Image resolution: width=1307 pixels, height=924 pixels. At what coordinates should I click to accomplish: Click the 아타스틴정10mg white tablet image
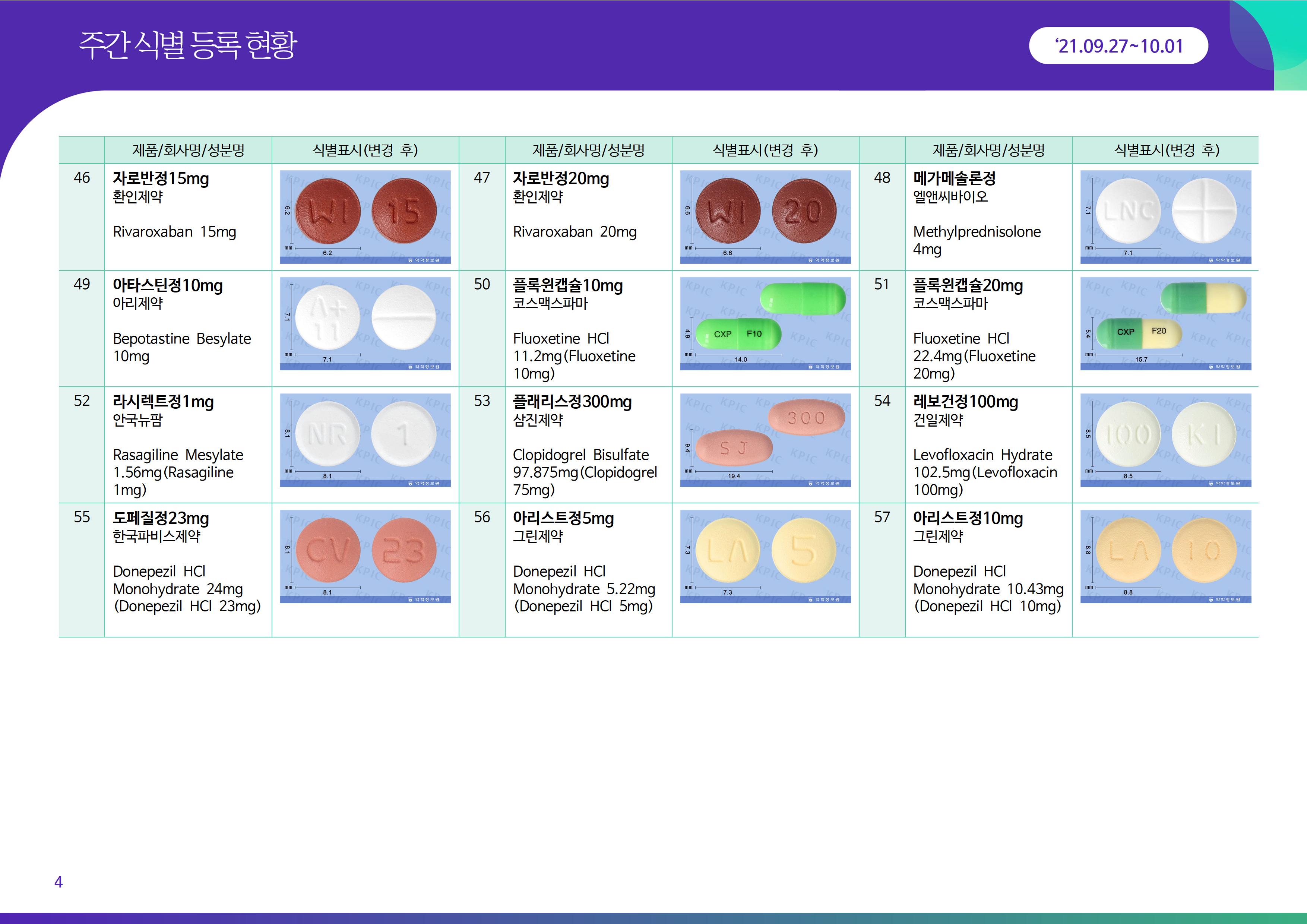(365, 323)
